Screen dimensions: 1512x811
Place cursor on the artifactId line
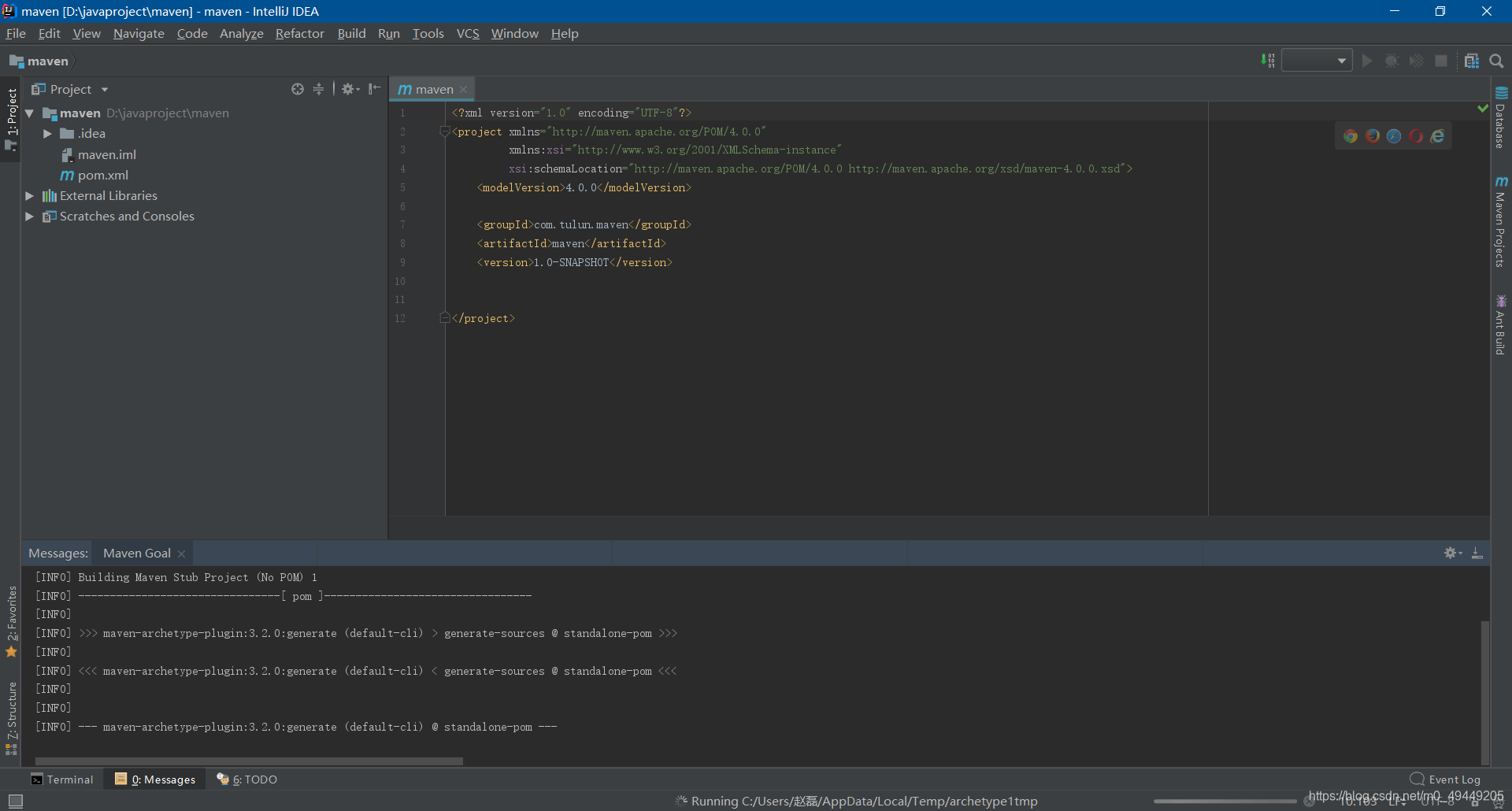click(571, 243)
